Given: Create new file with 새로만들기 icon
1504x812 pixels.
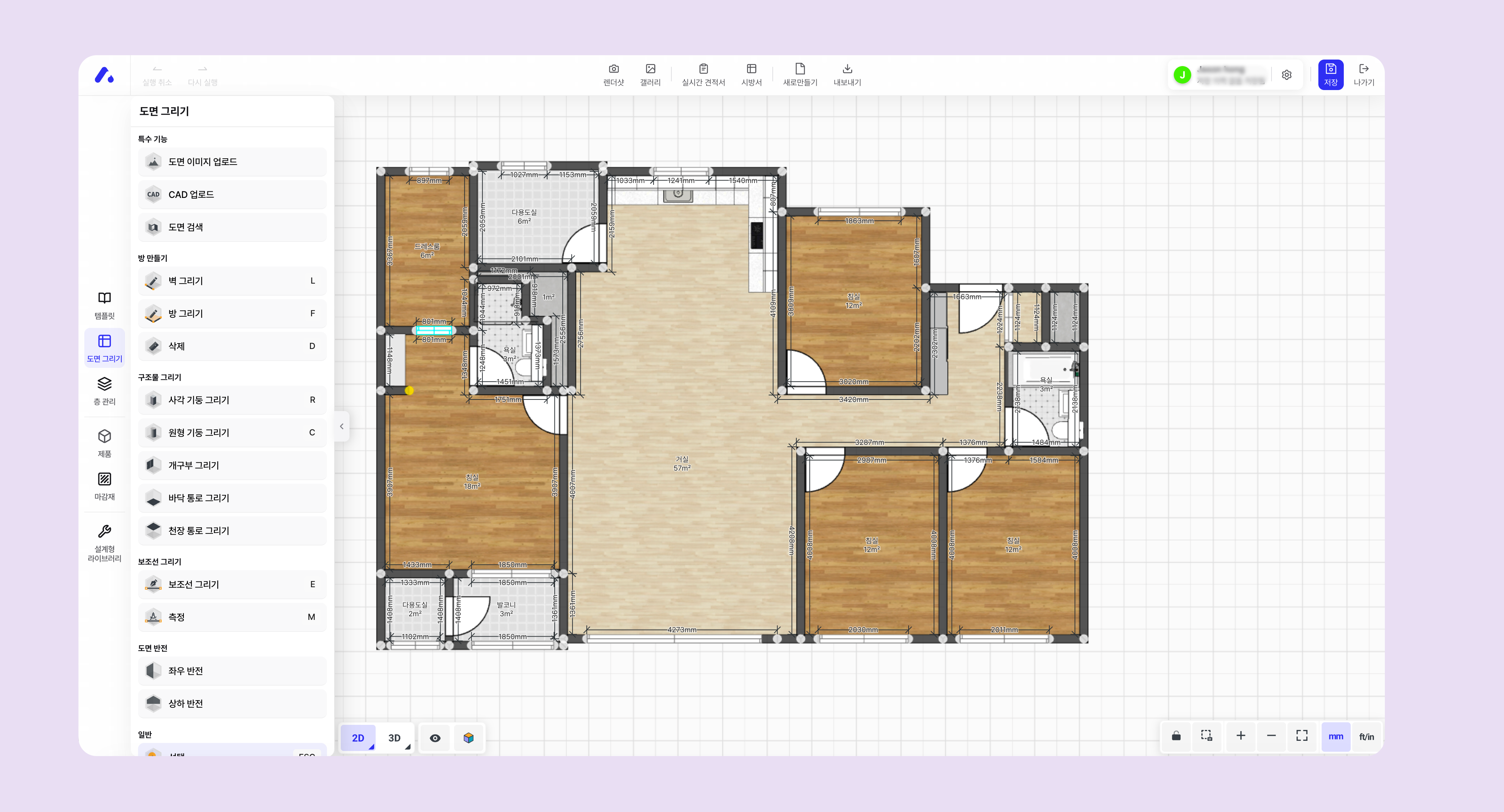Looking at the screenshot, I should pos(800,69).
